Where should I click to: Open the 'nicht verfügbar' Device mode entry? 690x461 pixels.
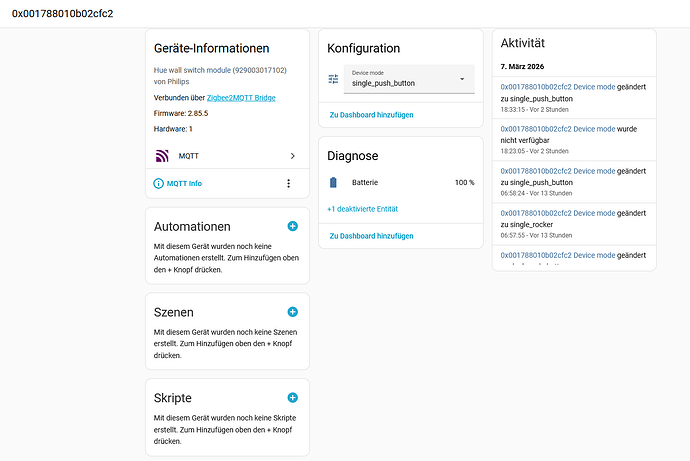click(574, 139)
